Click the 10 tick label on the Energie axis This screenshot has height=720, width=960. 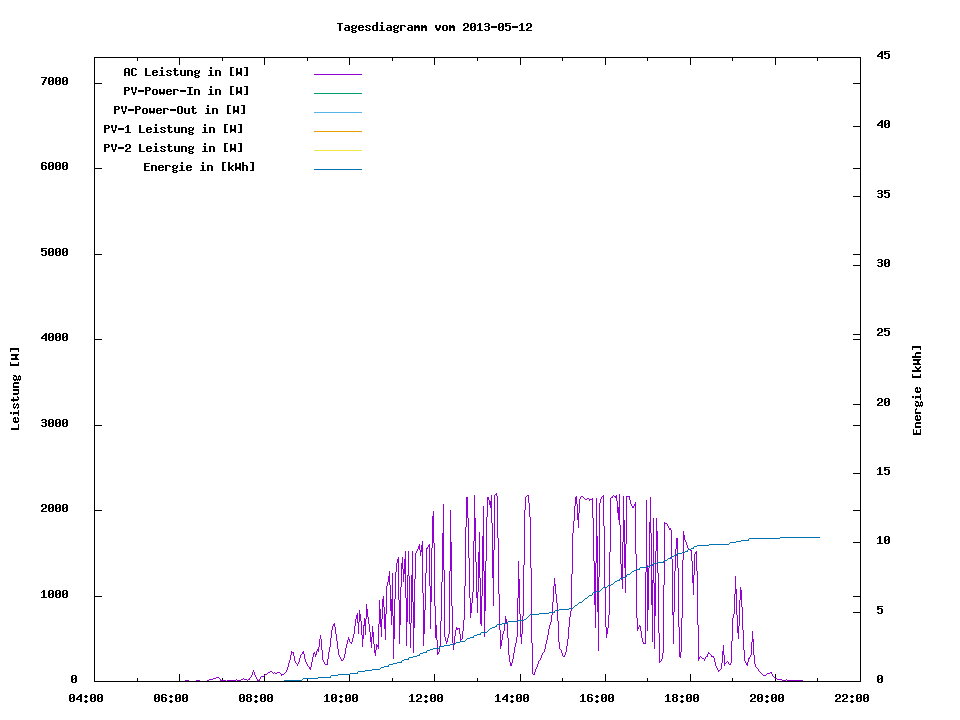[x=883, y=541]
